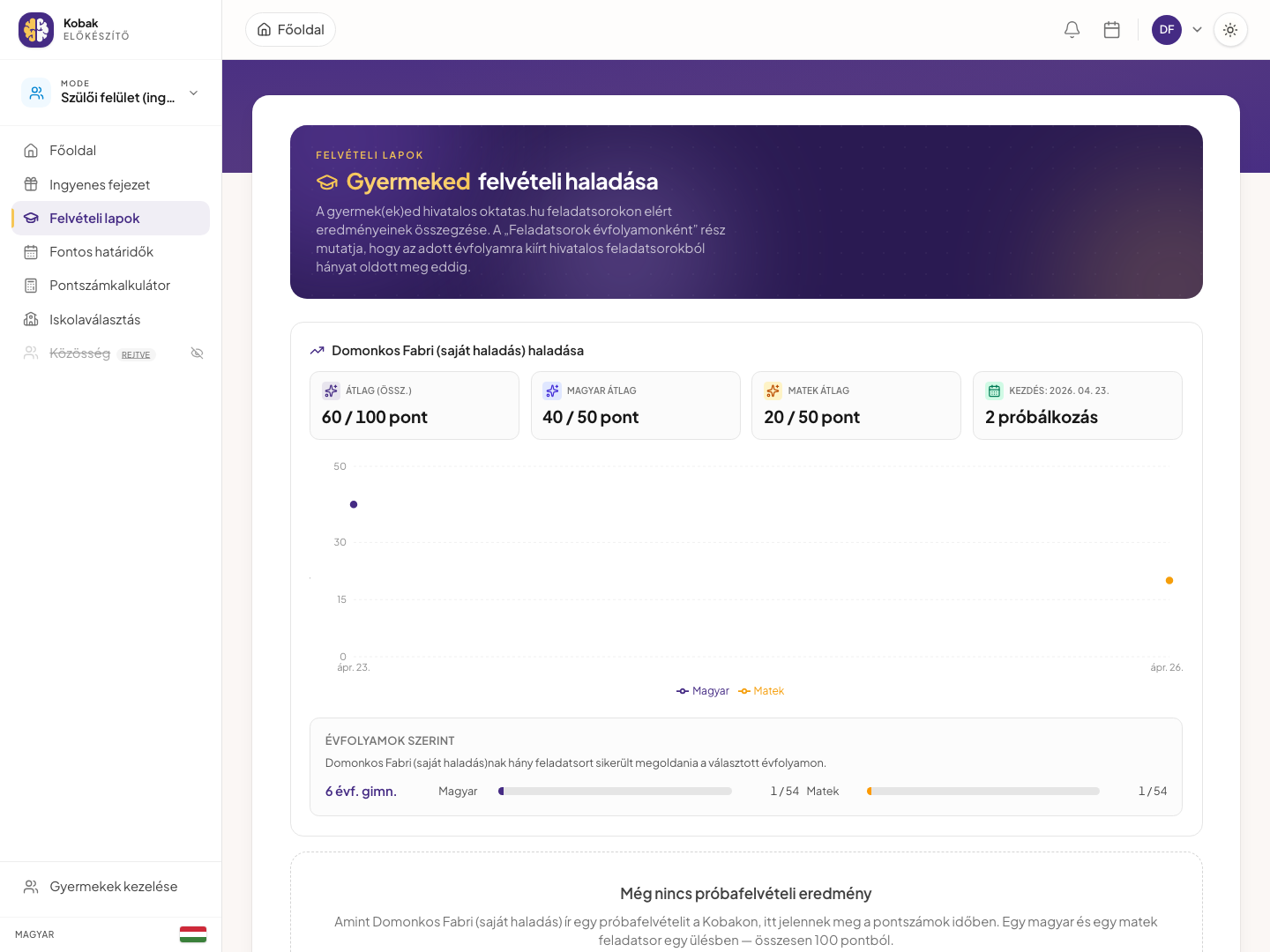Open the notifications bell
The height and width of the screenshot is (952, 1270).
tap(1072, 30)
